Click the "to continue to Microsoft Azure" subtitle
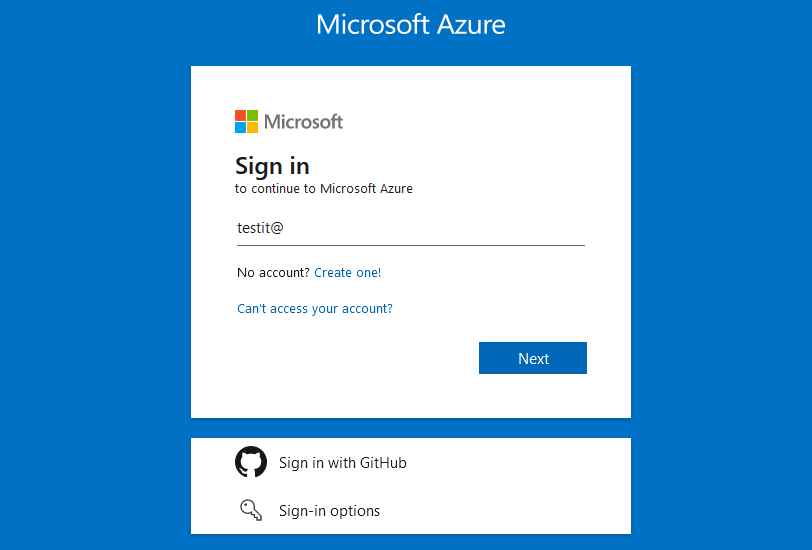The width and height of the screenshot is (812, 550). tap(324, 188)
